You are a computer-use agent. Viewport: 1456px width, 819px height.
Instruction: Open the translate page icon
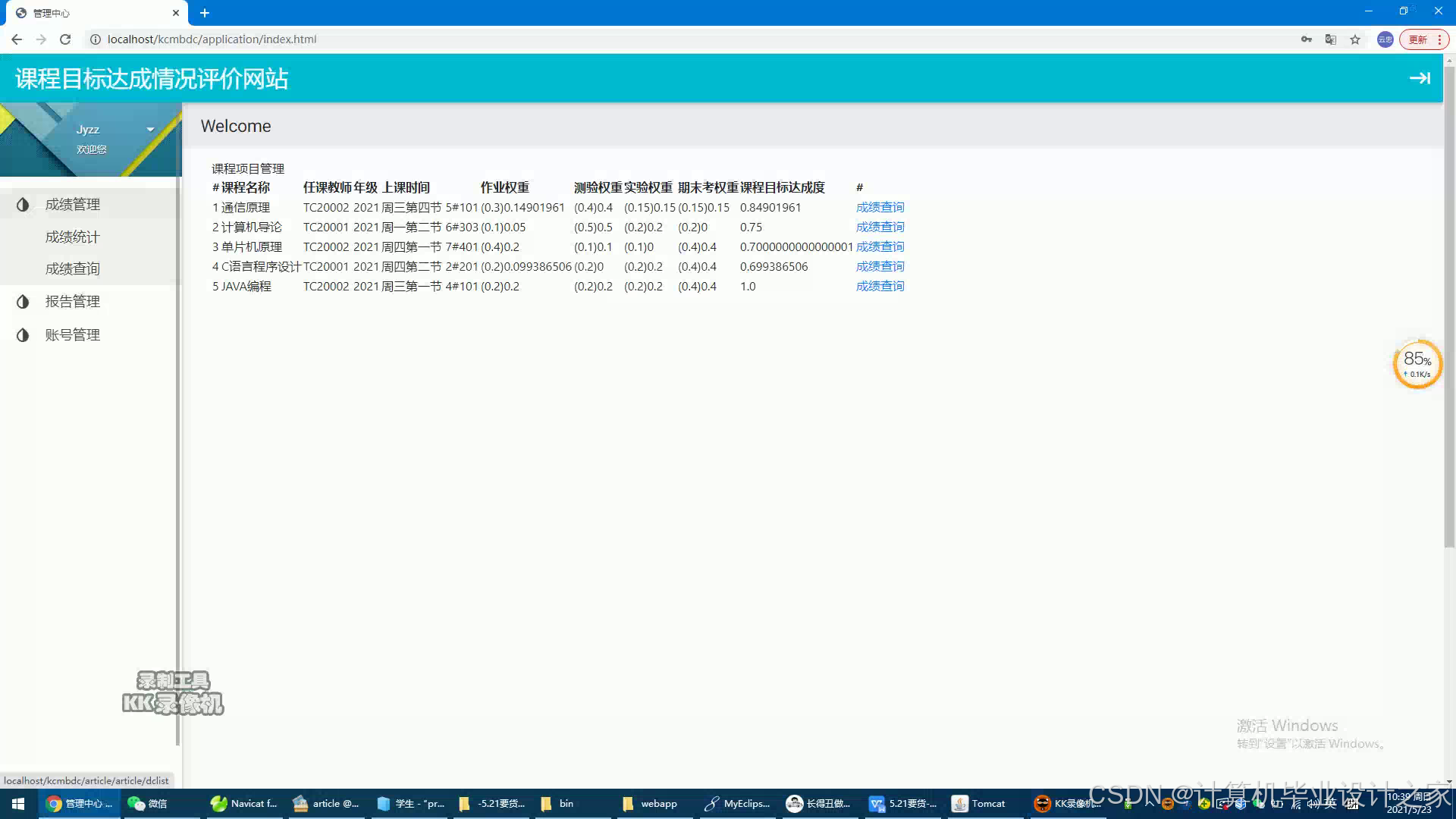[x=1330, y=39]
